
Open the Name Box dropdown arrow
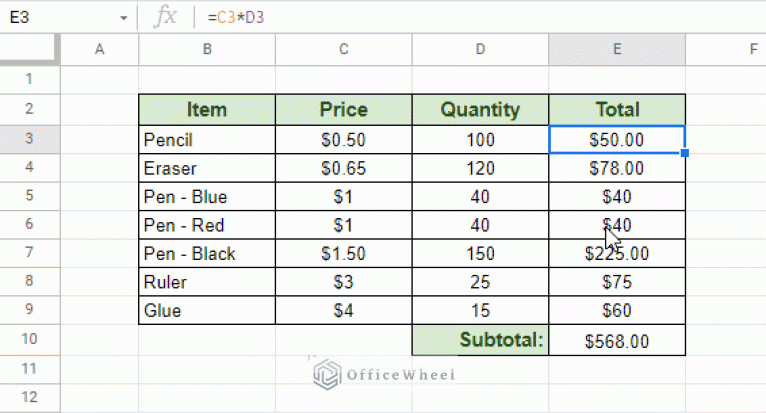point(124,18)
